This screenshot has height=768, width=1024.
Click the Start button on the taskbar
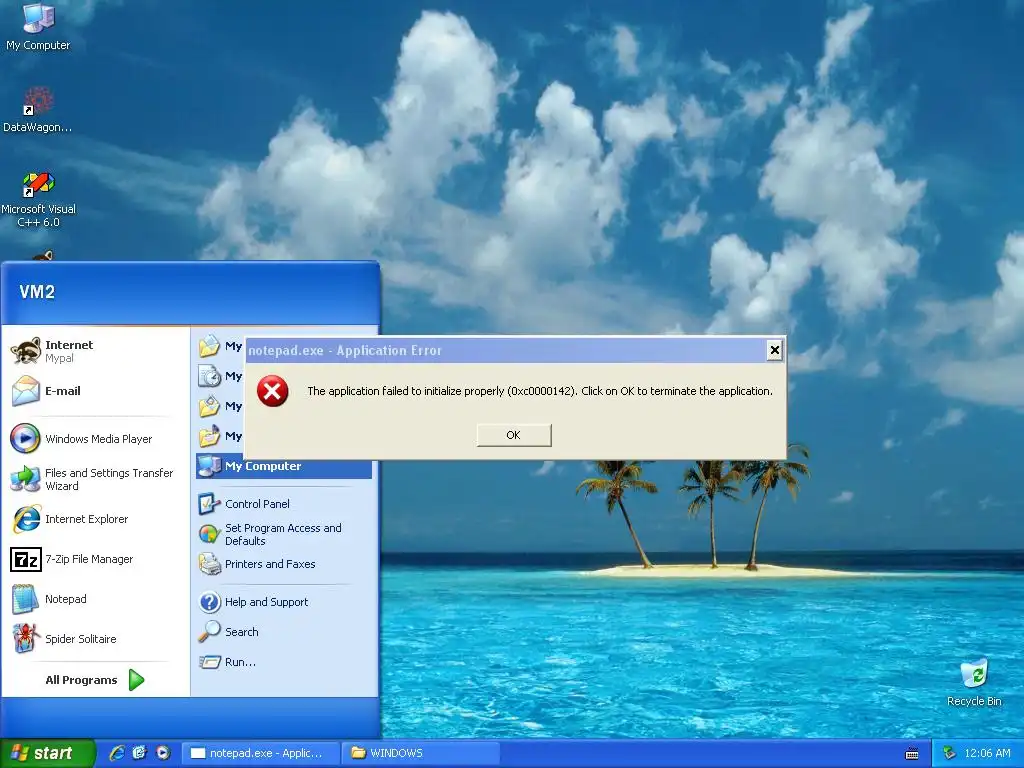pyautogui.click(x=47, y=753)
